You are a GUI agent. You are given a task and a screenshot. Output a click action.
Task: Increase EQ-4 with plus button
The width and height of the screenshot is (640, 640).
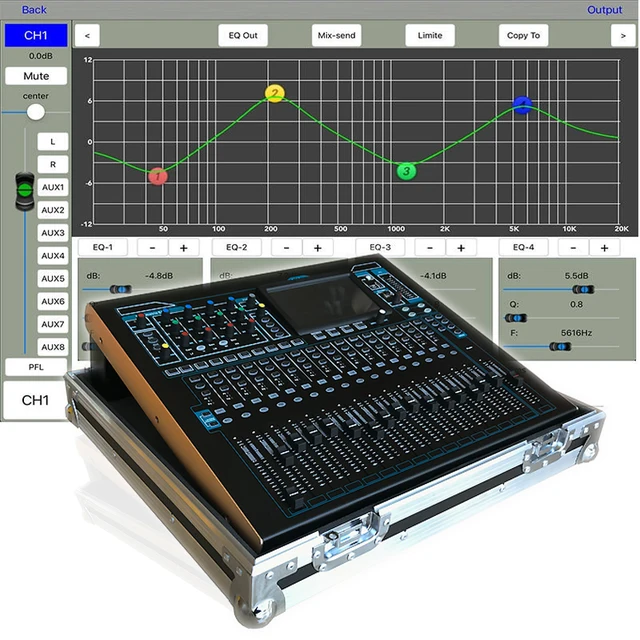pyautogui.click(x=604, y=248)
